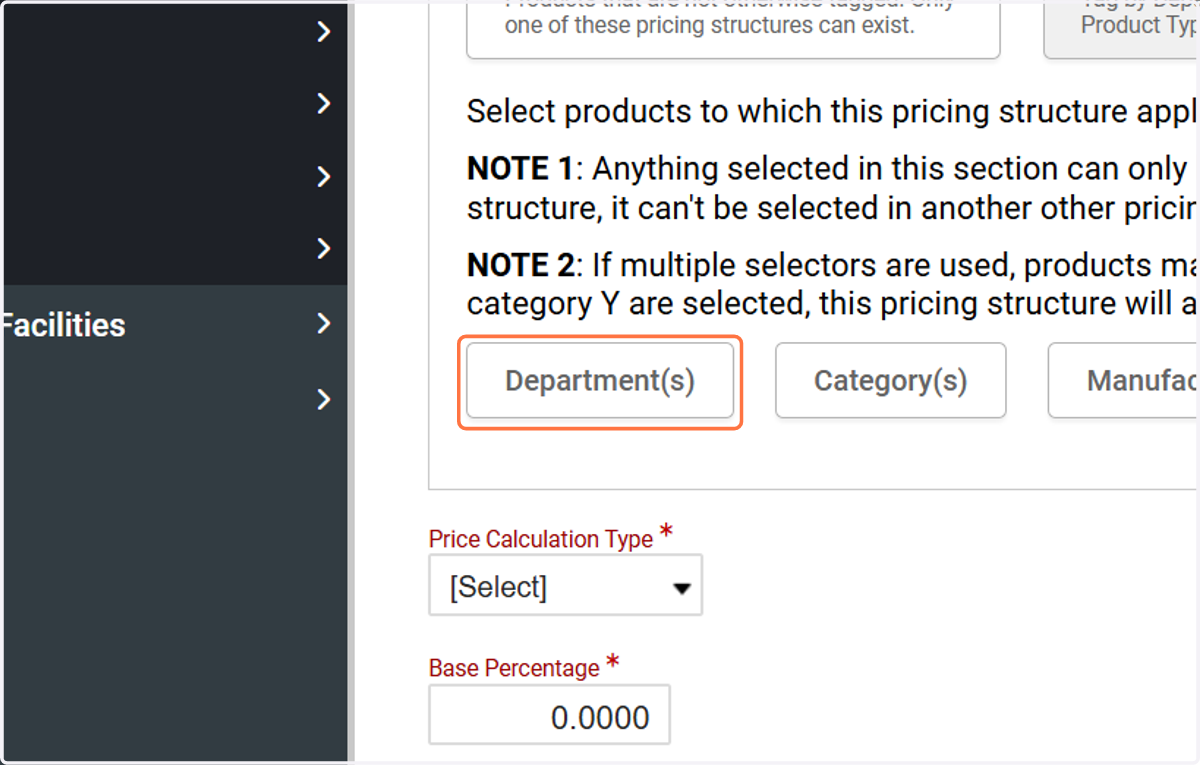The height and width of the screenshot is (765, 1200).
Task: Click the NOTE 2 bold text
Action: click(x=520, y=266)
